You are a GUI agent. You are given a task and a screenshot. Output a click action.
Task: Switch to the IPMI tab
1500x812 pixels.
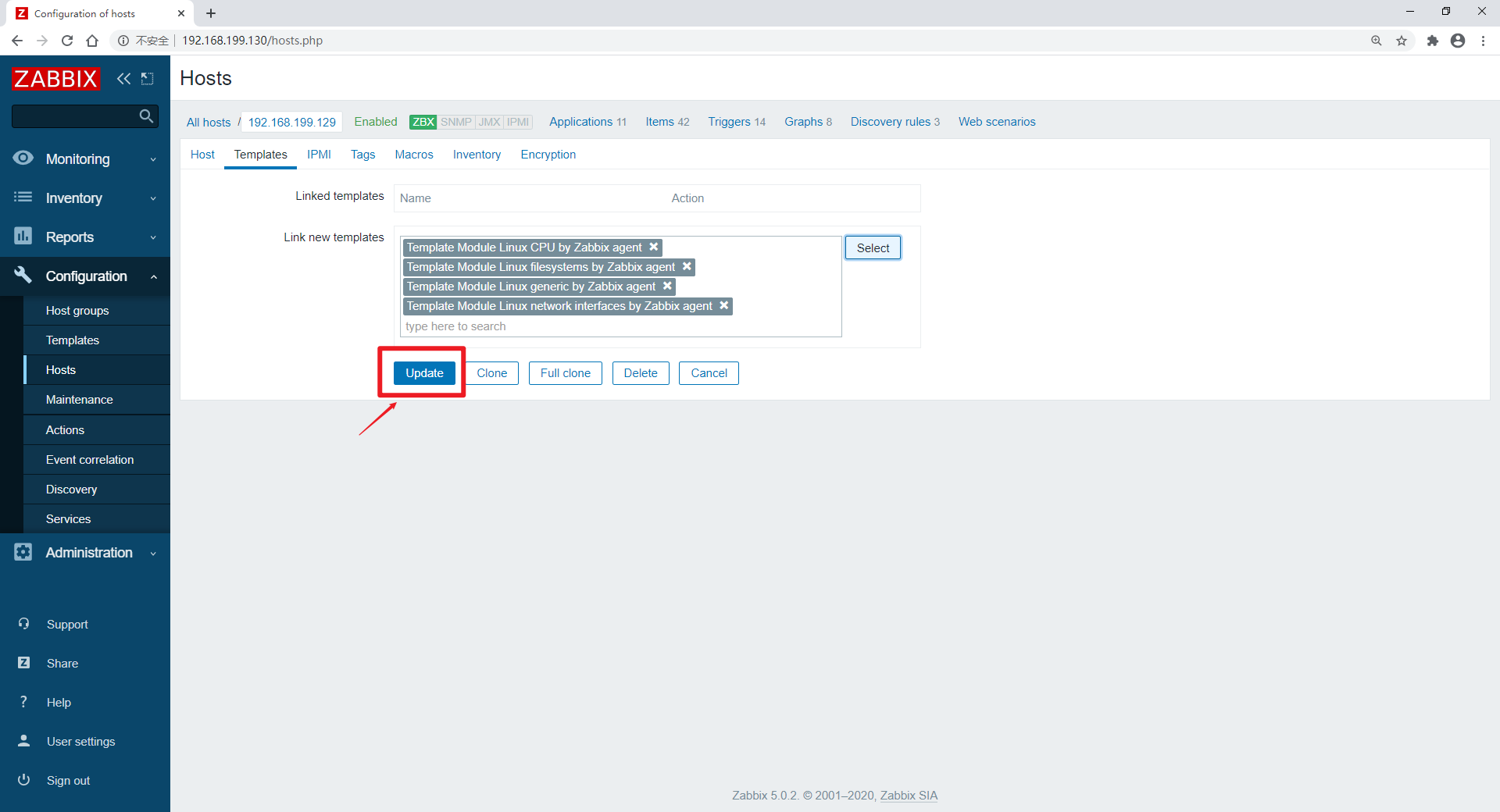point(319,155)
